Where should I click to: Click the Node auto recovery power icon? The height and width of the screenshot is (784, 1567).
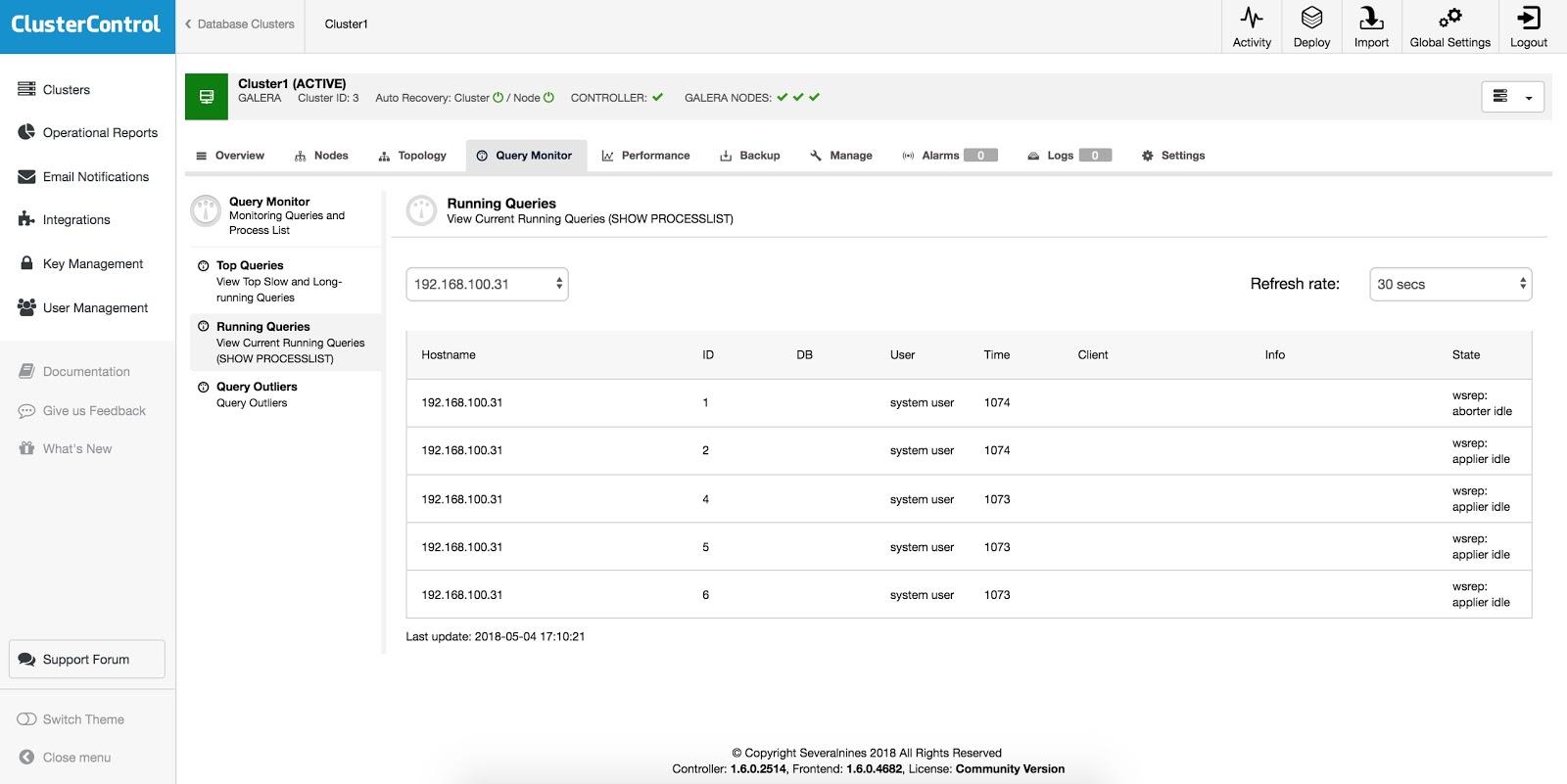pyautogui.click(x=548, y=98)
